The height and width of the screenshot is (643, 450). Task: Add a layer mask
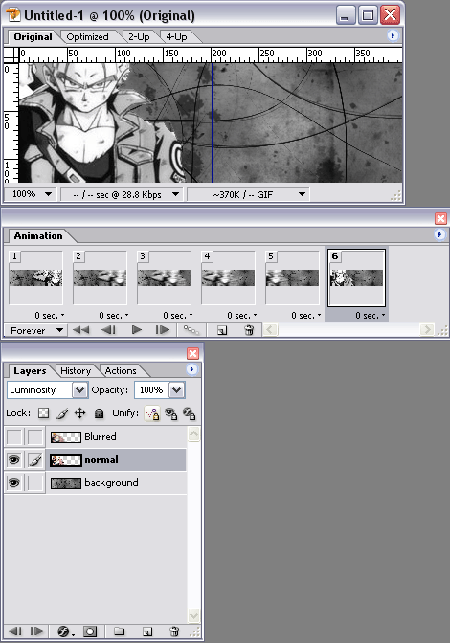point(90,631)
